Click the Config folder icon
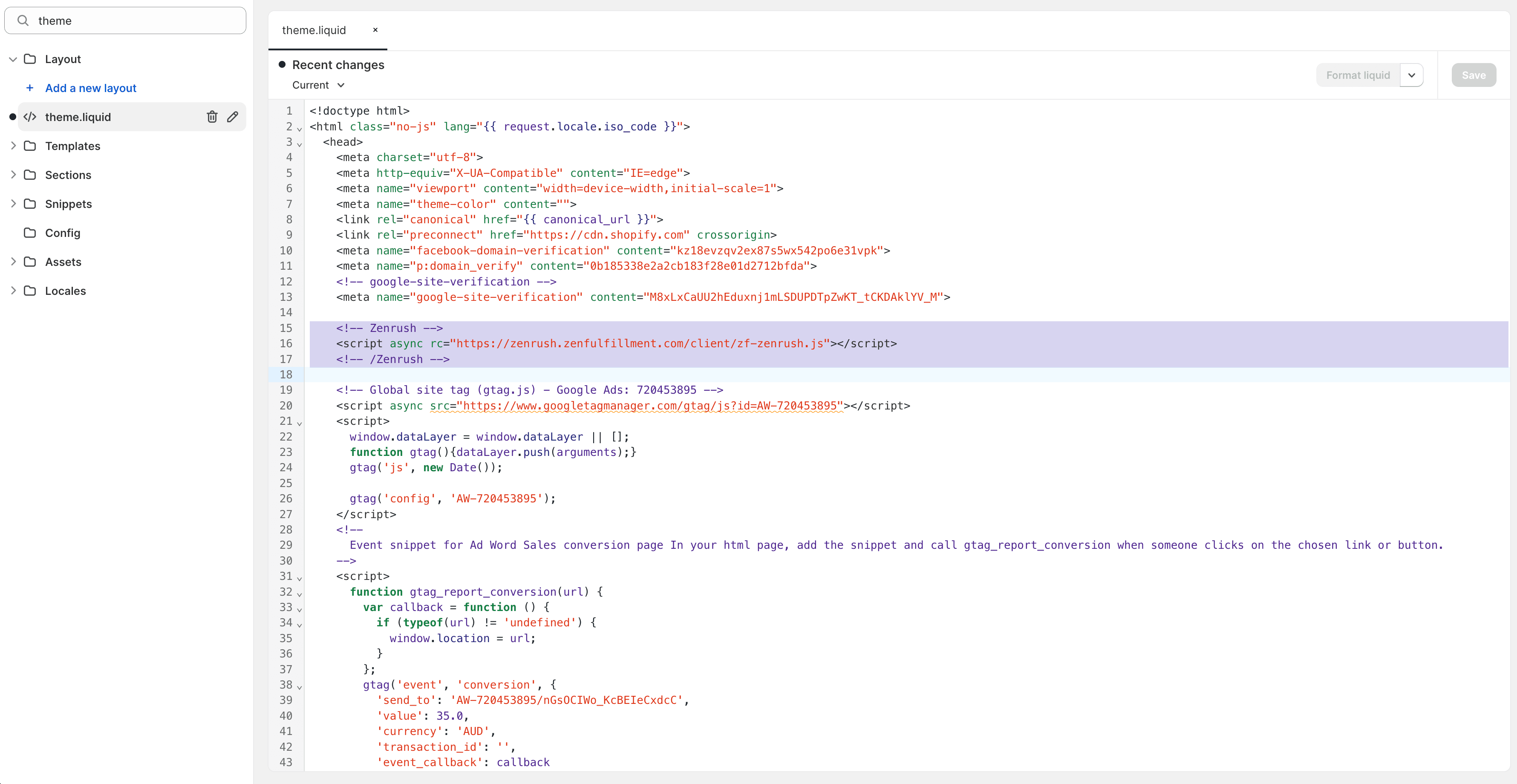1517x784 pixels. click(x=29, y=233)
